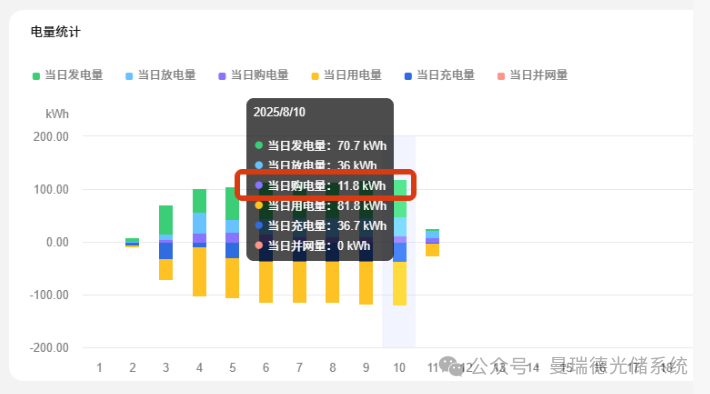Toggle the 当日放电量 legend series

161,75
